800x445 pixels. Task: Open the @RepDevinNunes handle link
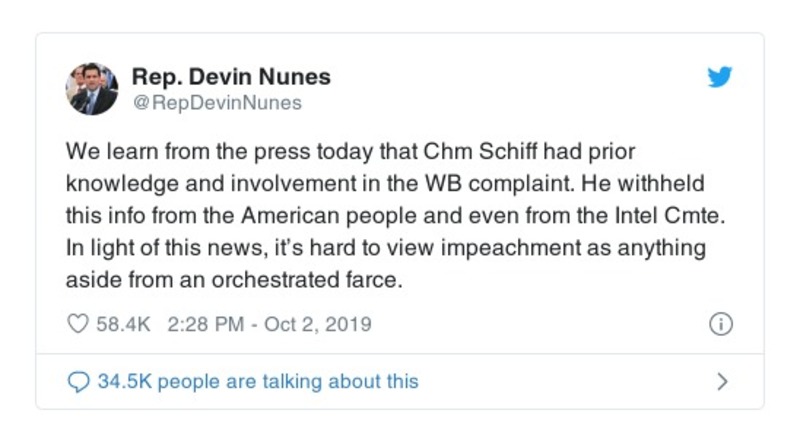[216, 102]
